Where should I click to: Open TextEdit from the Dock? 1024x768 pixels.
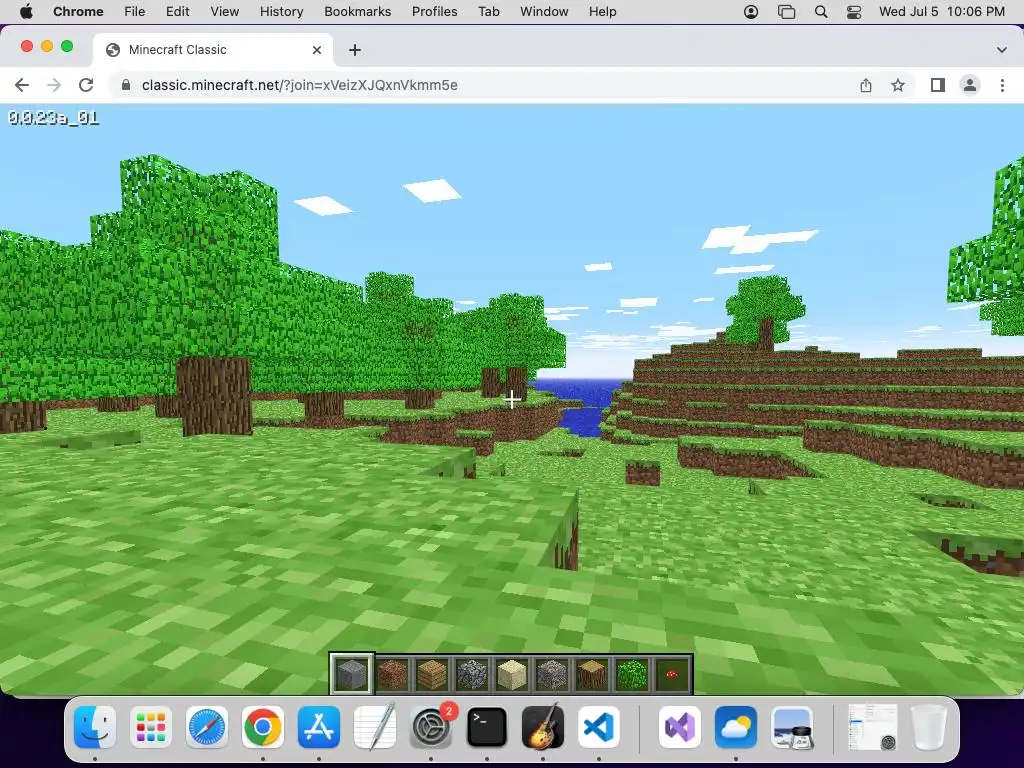(x=375, y=727)
